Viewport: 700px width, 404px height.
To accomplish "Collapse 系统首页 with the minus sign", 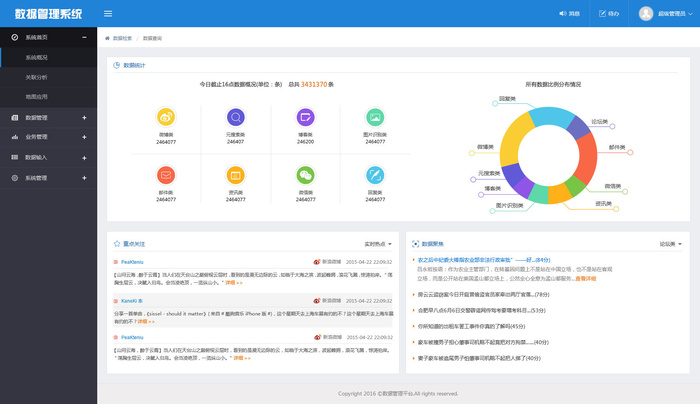I will coord(84,37).
